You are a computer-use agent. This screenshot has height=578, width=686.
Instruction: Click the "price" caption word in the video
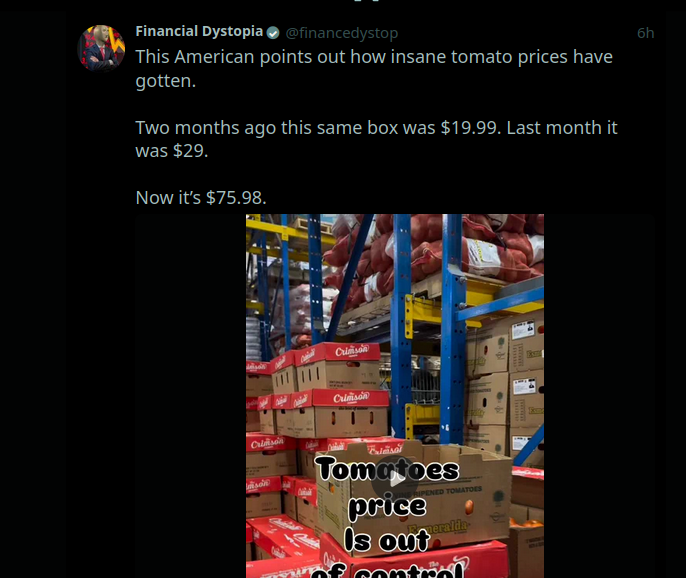point(387,505)
